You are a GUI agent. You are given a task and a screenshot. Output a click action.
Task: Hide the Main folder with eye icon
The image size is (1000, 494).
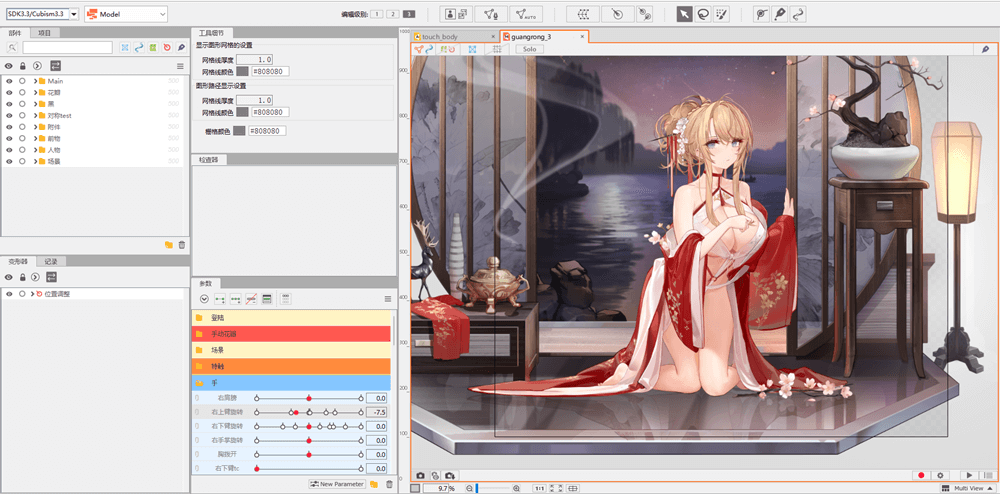click(x=9, y=80)
